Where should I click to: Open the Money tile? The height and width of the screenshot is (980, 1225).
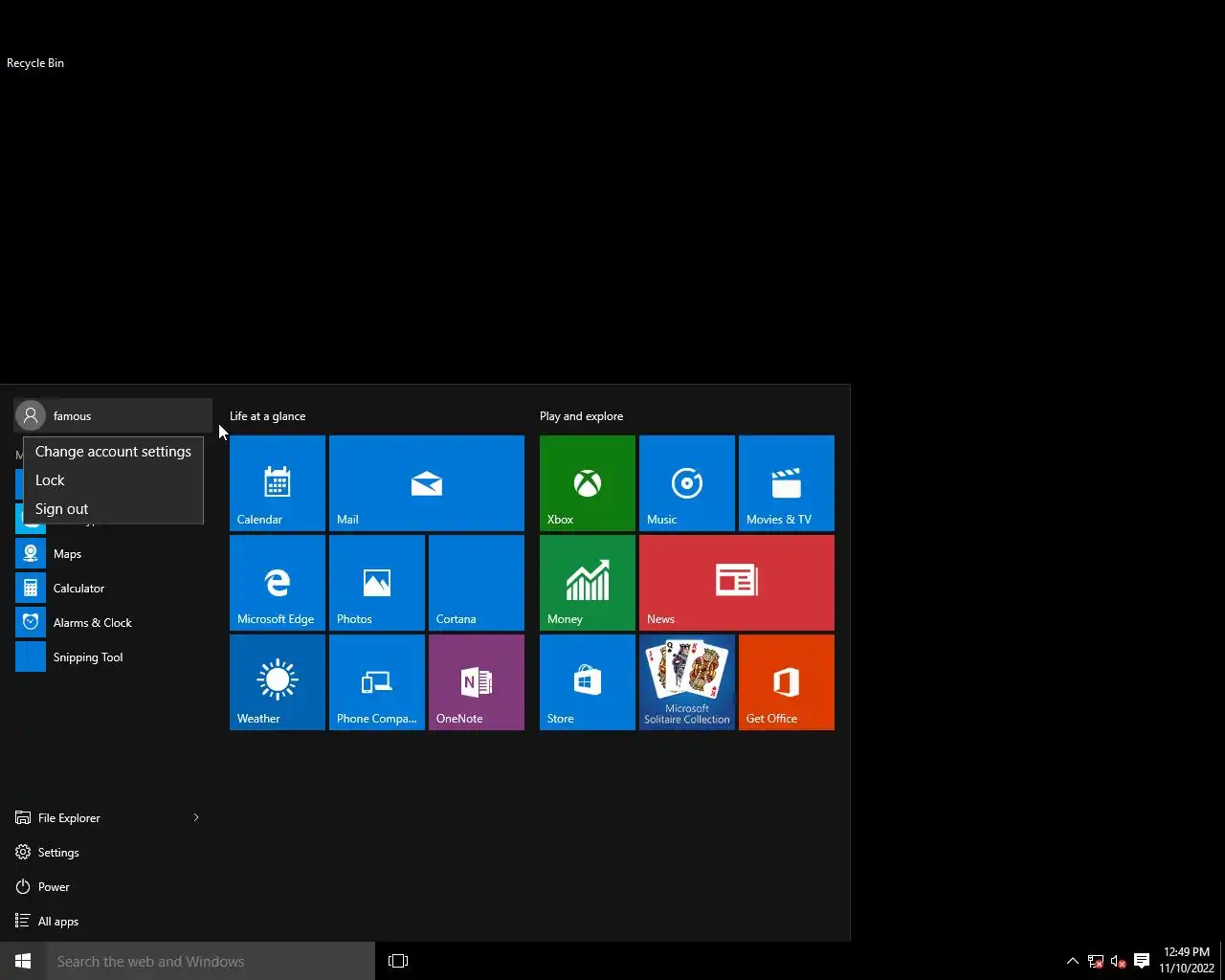[x=588, y=583]
